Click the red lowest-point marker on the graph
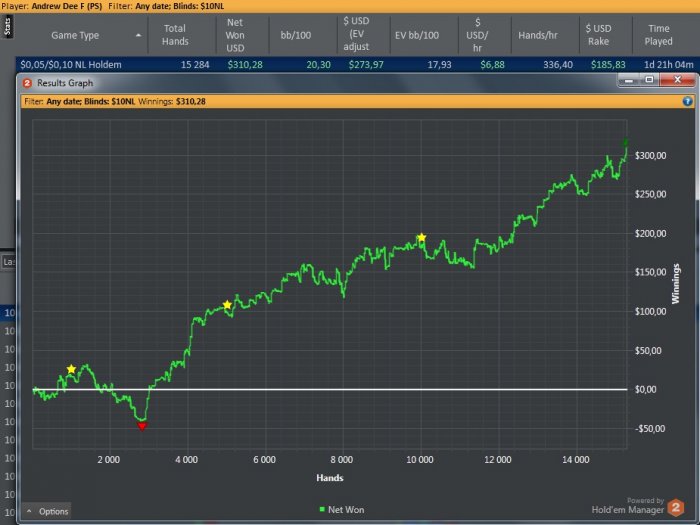 tap(142, 426)
